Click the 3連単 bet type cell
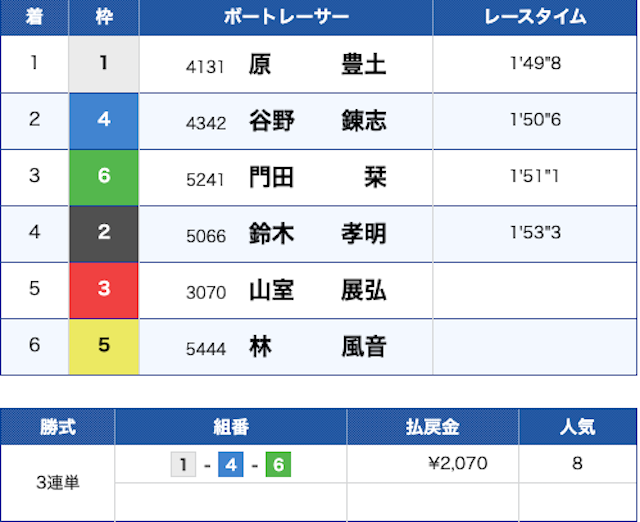 tap(58, 482)
